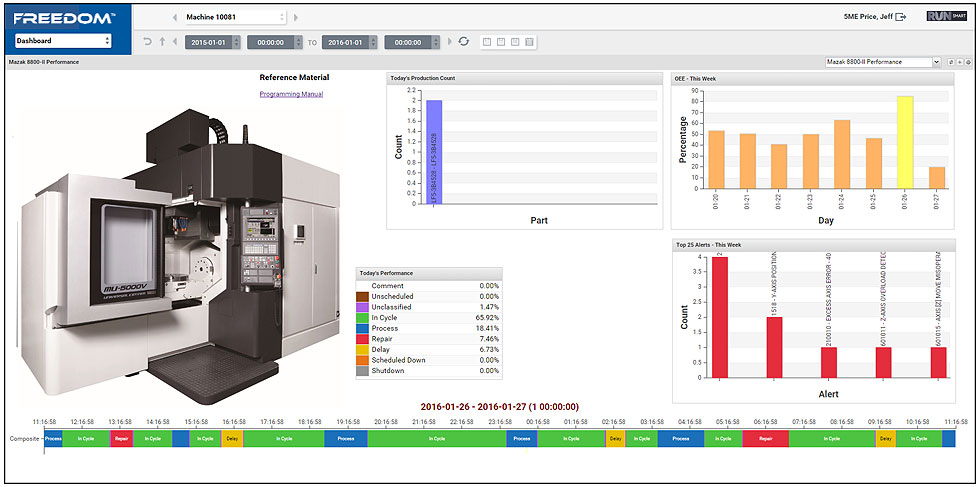Click the Process segment near 04:16:58

(x=681, y=438)
